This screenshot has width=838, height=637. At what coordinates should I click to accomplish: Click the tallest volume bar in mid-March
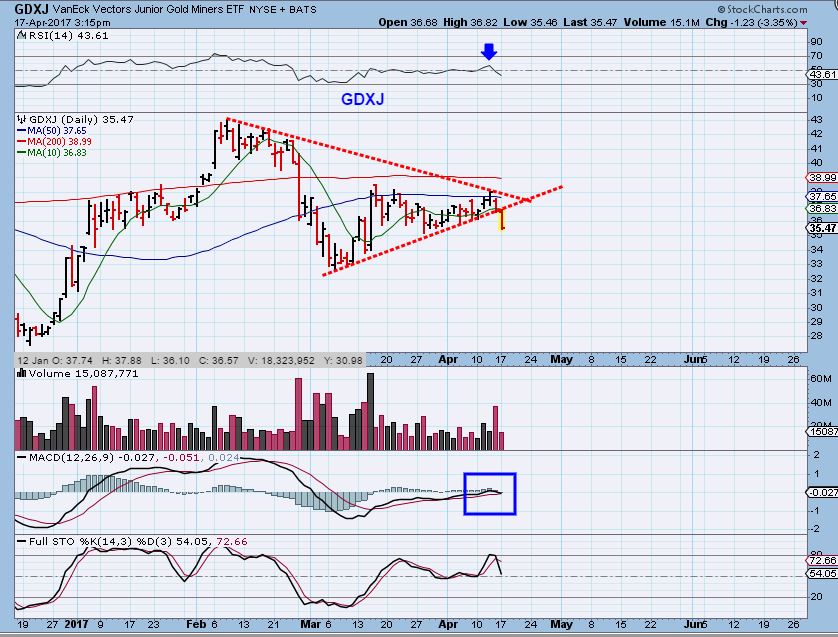point(370,411)
